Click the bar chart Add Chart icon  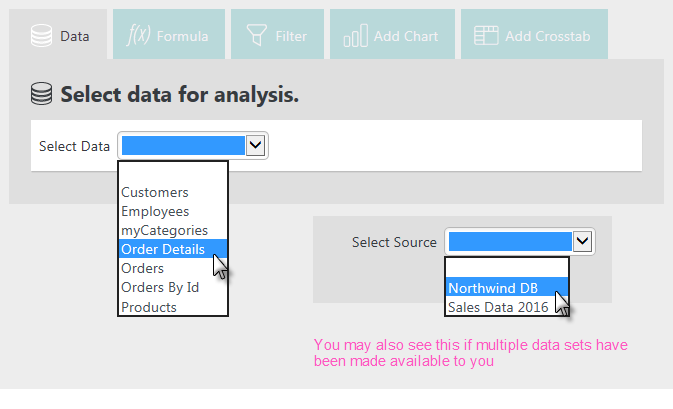pos(355,35)
